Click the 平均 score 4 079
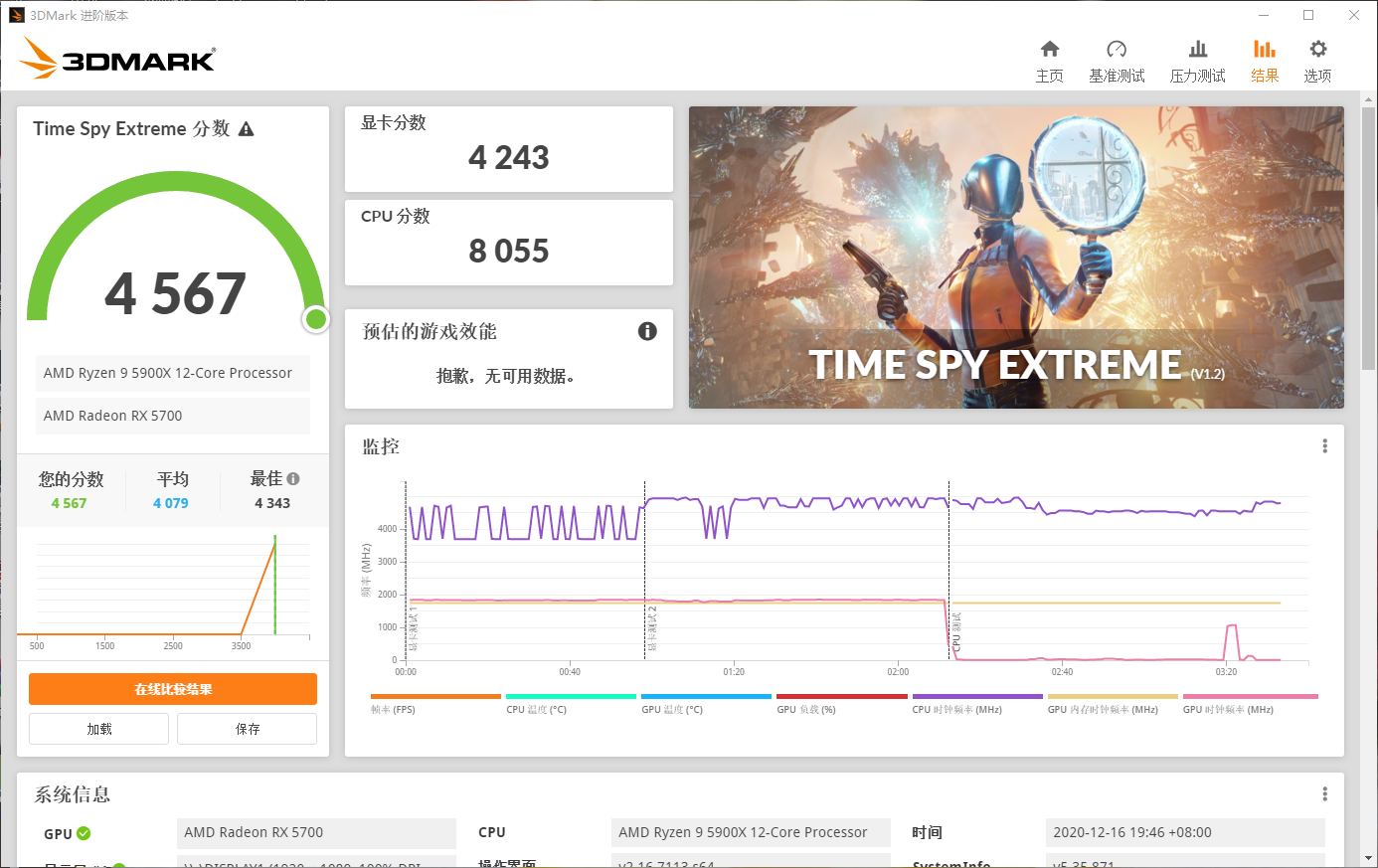This screenshot has height=868, width=1378. point(171,503)
